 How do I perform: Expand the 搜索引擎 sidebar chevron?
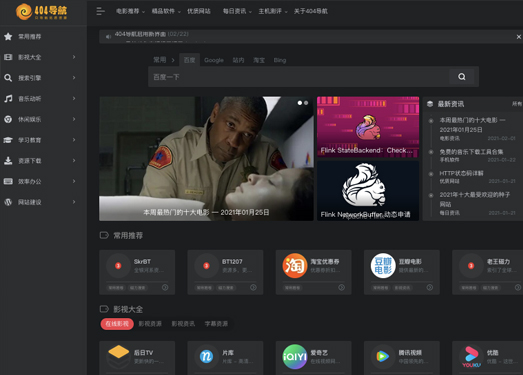click(x=74, y=78)
